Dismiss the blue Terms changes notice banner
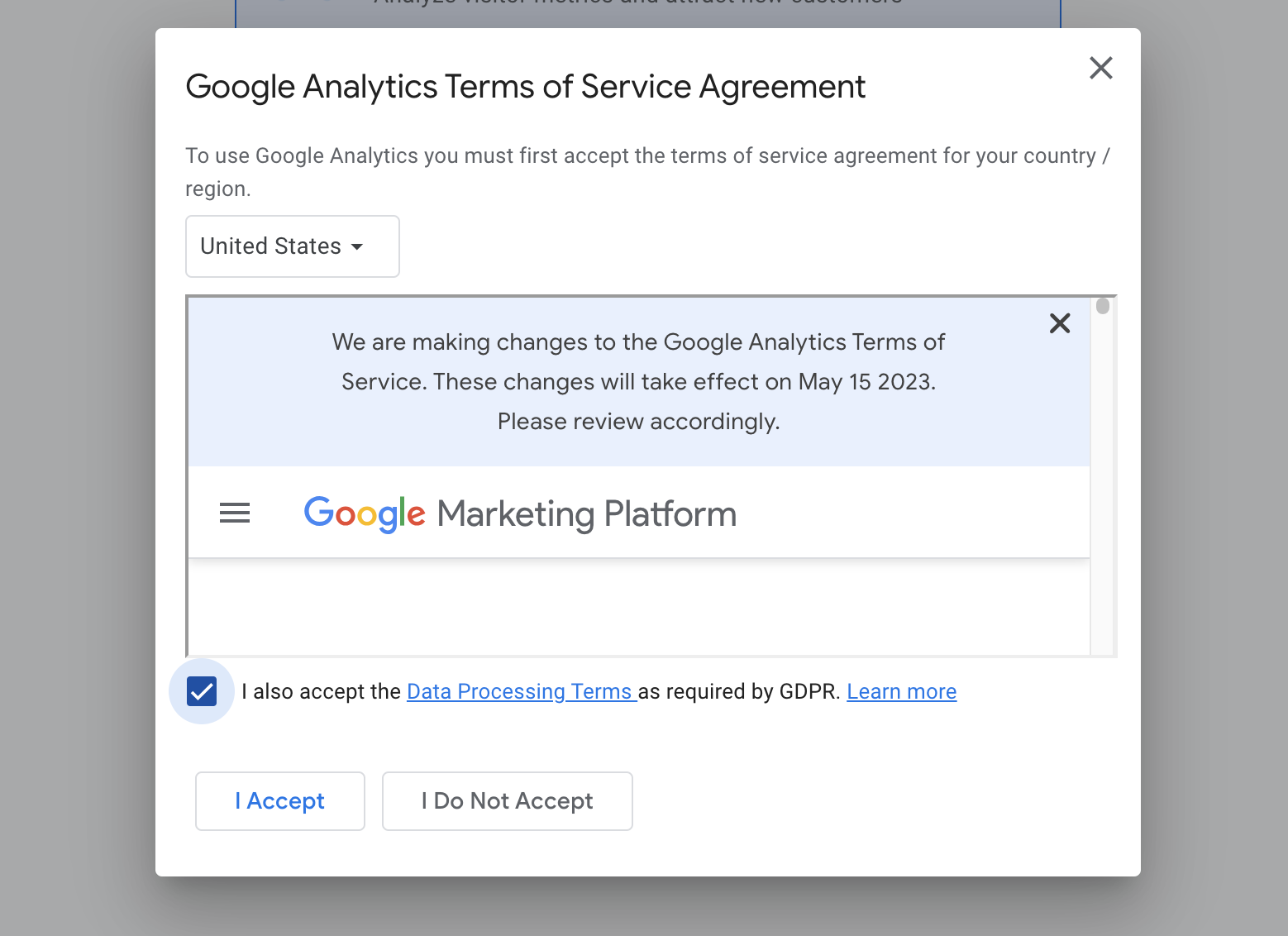 tap(1060, 323)
